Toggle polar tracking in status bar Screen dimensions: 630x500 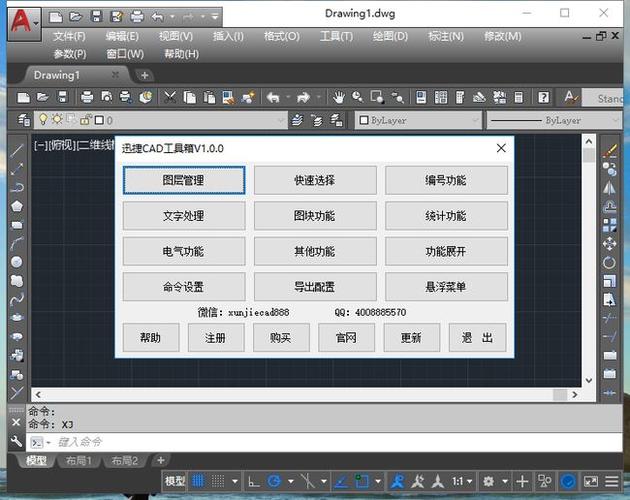point(274,481)
